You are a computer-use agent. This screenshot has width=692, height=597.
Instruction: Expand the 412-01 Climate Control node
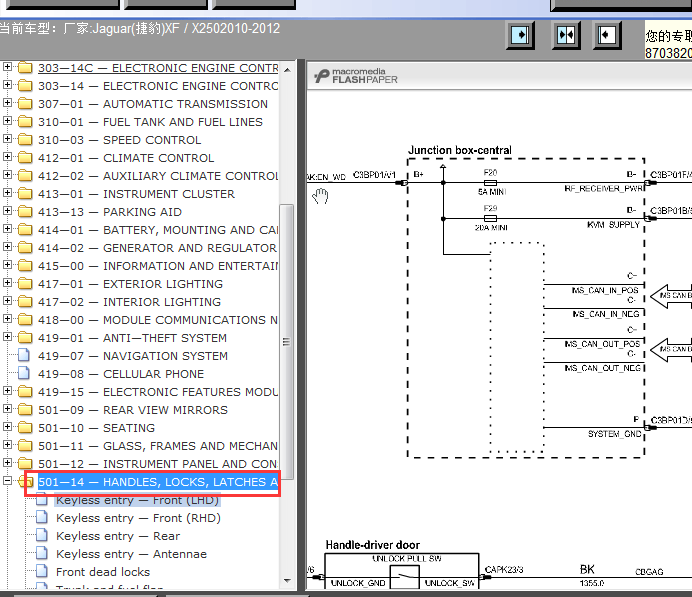click(x=7, y=157)
